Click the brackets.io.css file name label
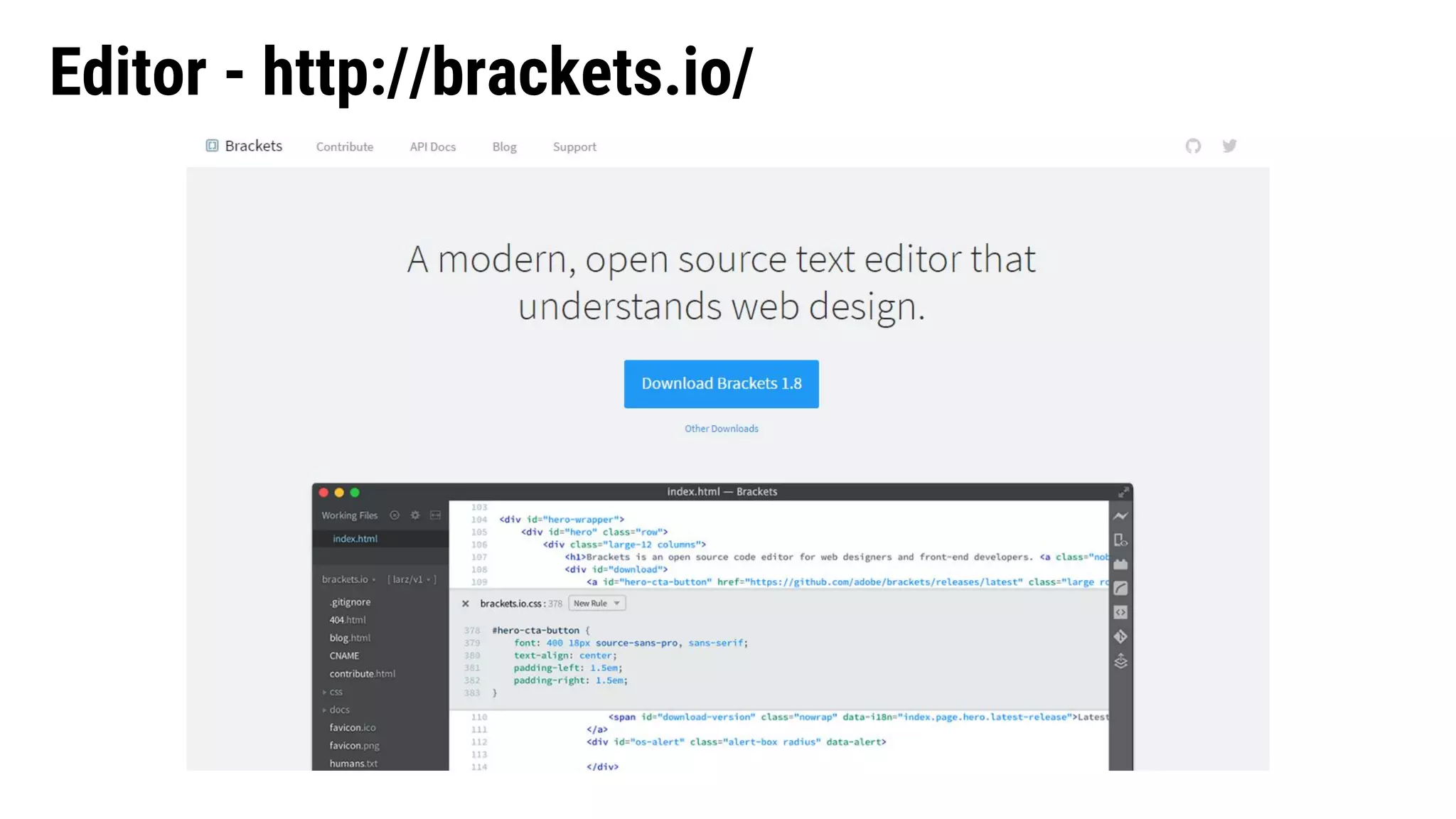The image size is (1456, 819). pyautogui.click(x=511, y=604)
